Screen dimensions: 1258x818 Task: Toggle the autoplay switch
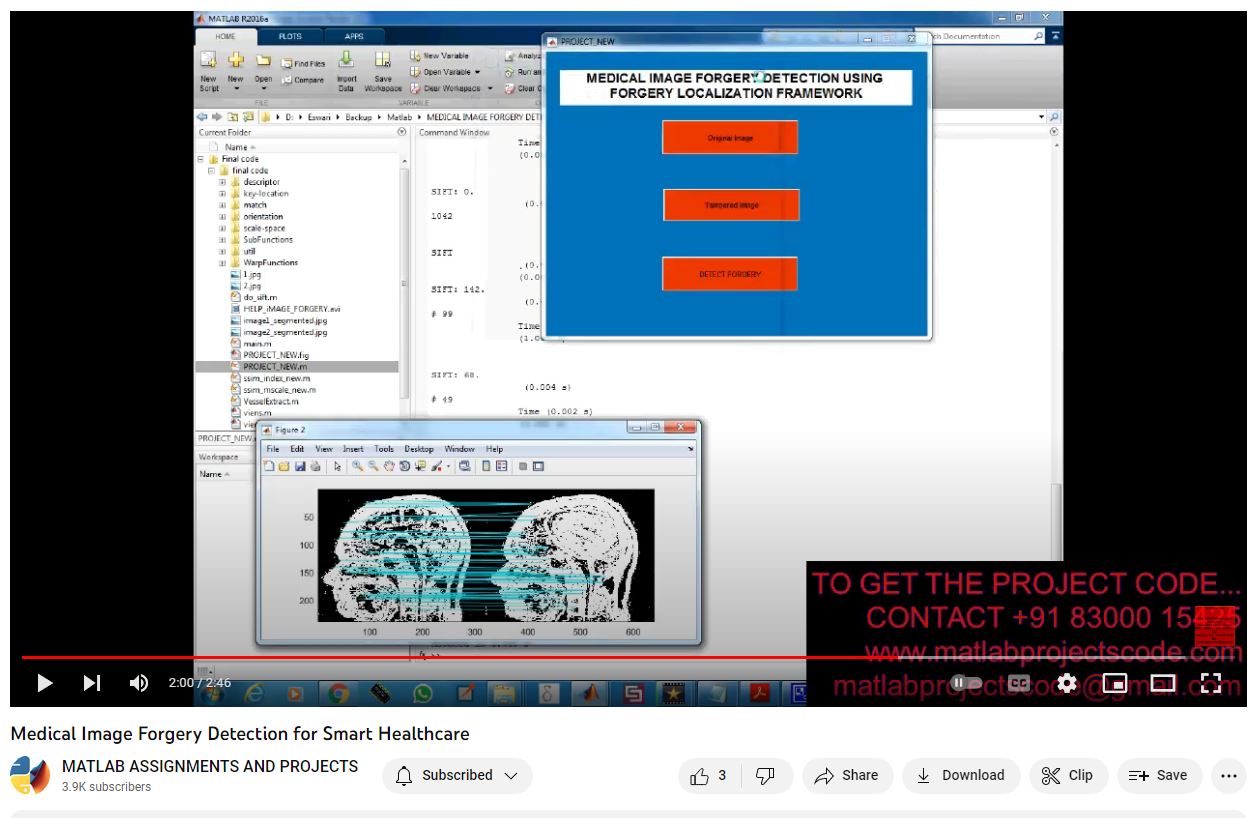(x=967, y=683)
